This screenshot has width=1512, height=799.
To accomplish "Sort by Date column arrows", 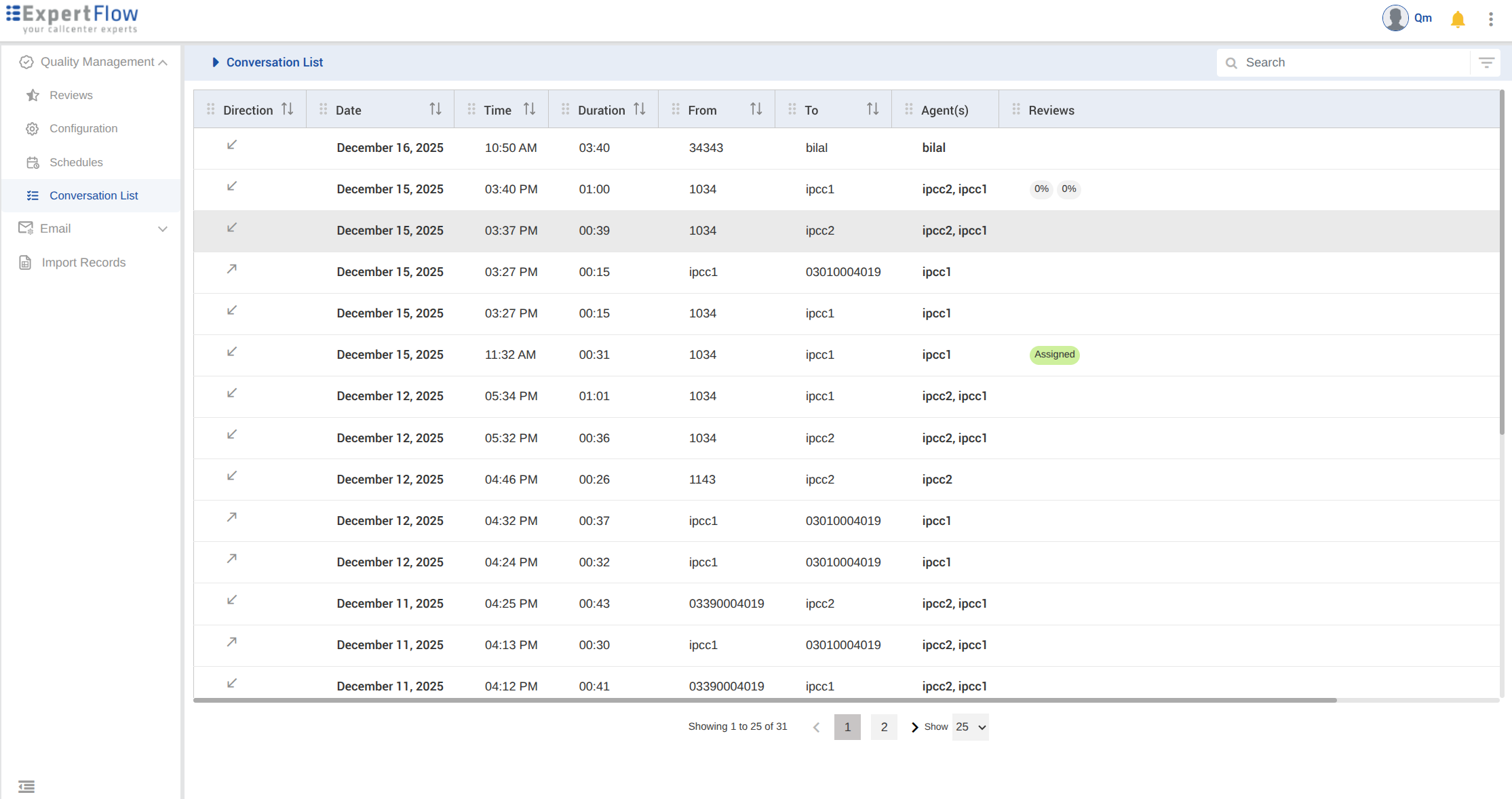I will [435, 109].
